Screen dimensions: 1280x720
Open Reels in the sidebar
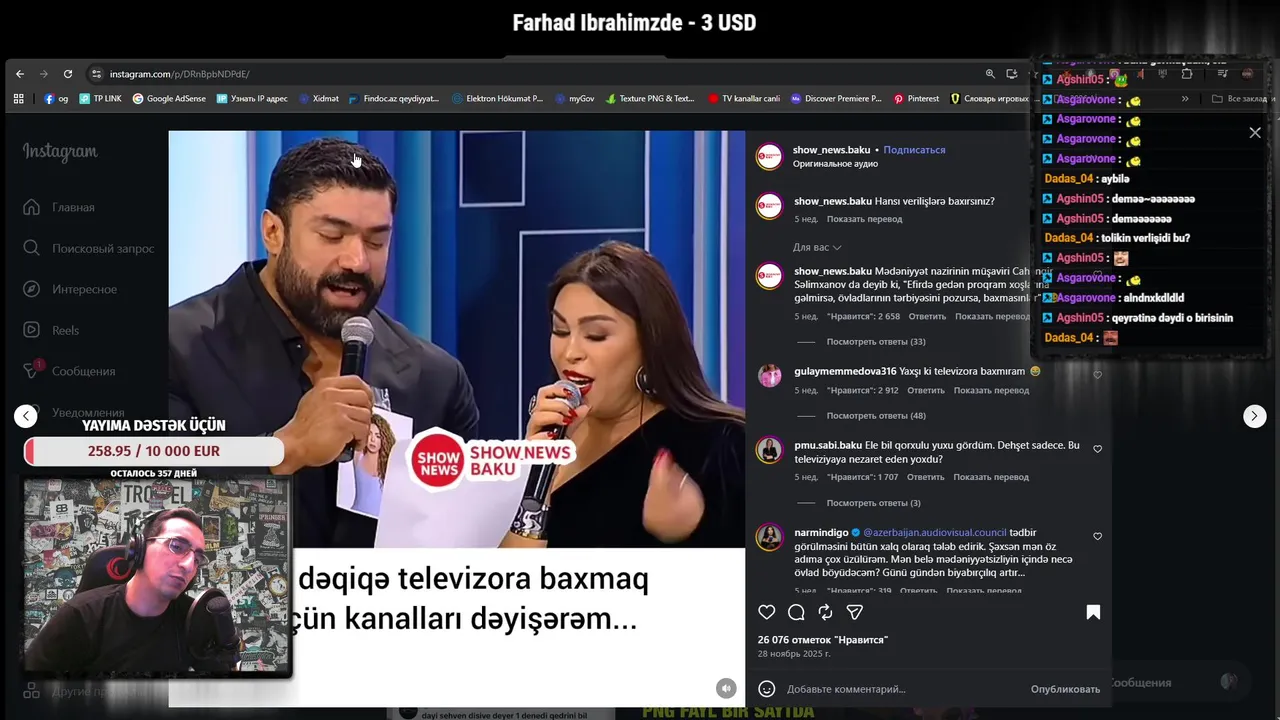pos(51,330)
